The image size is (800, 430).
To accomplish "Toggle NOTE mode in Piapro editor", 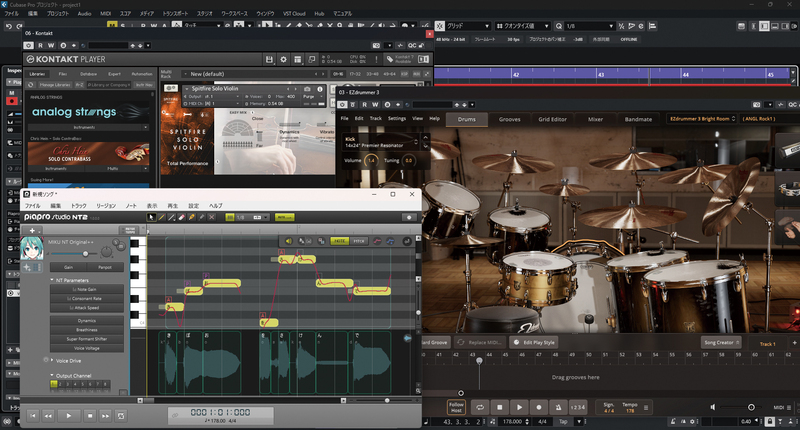I will pyautogui.click(x=339, y=241).
